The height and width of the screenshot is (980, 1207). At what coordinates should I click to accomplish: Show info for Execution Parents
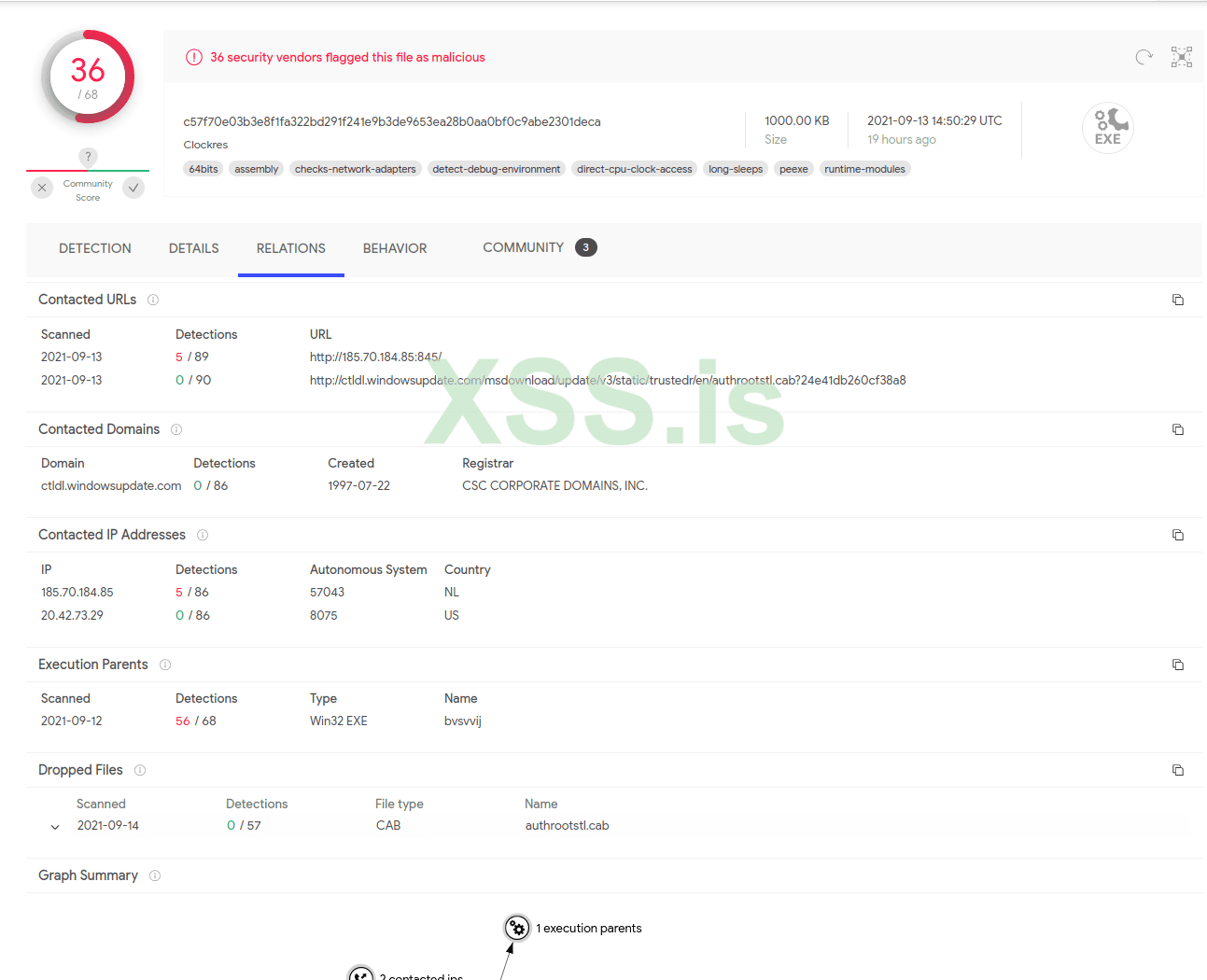coord(165,665)
